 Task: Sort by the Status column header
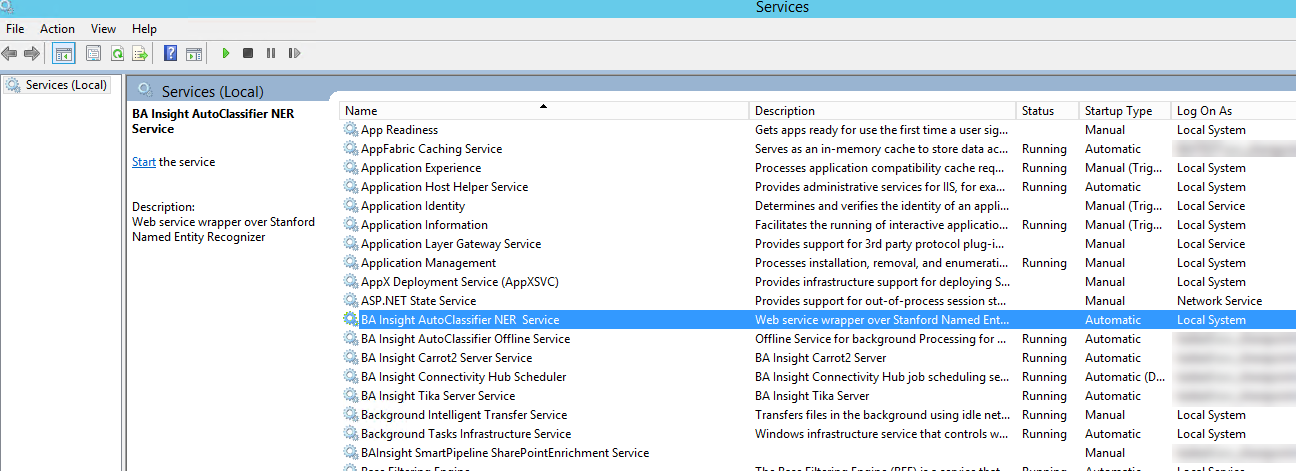[1038, 111]
